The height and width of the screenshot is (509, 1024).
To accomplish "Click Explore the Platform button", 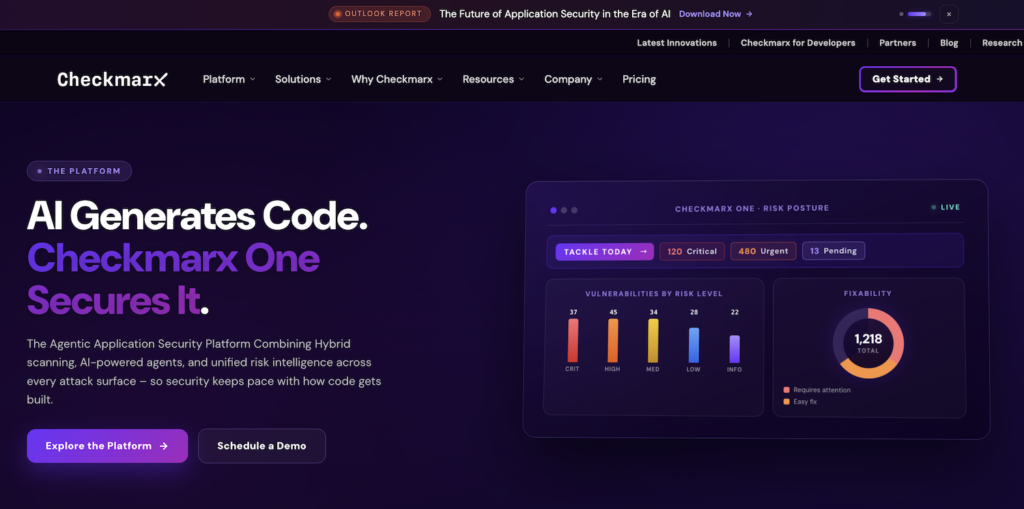I will tap(107, 446).
